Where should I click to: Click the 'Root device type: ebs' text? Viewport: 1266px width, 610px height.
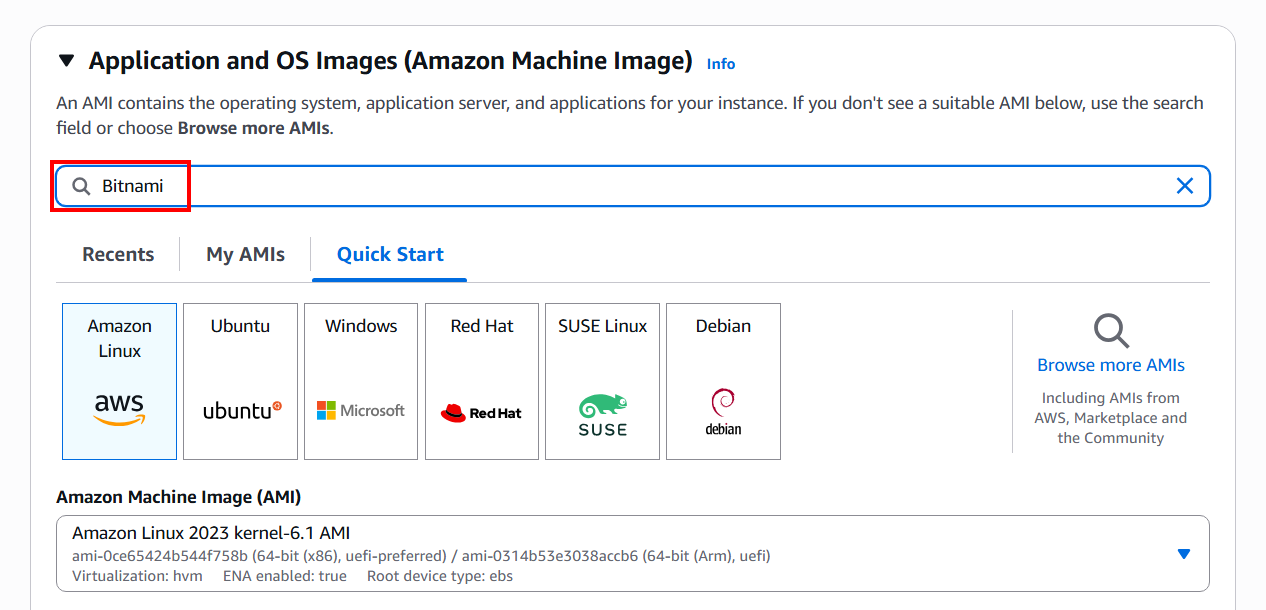point(440,576)
